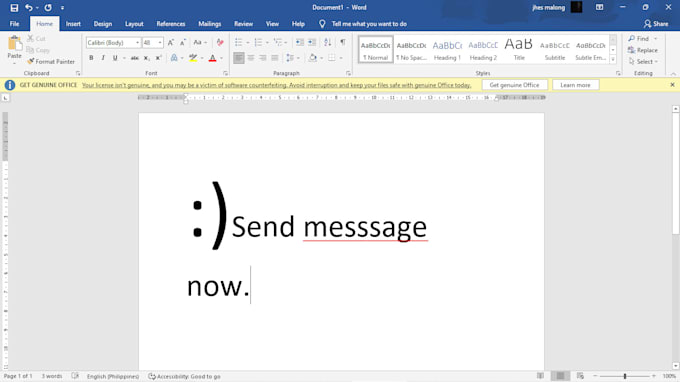Toggle Bold formatting
The image size is (680, 382).
click(91, 58)
